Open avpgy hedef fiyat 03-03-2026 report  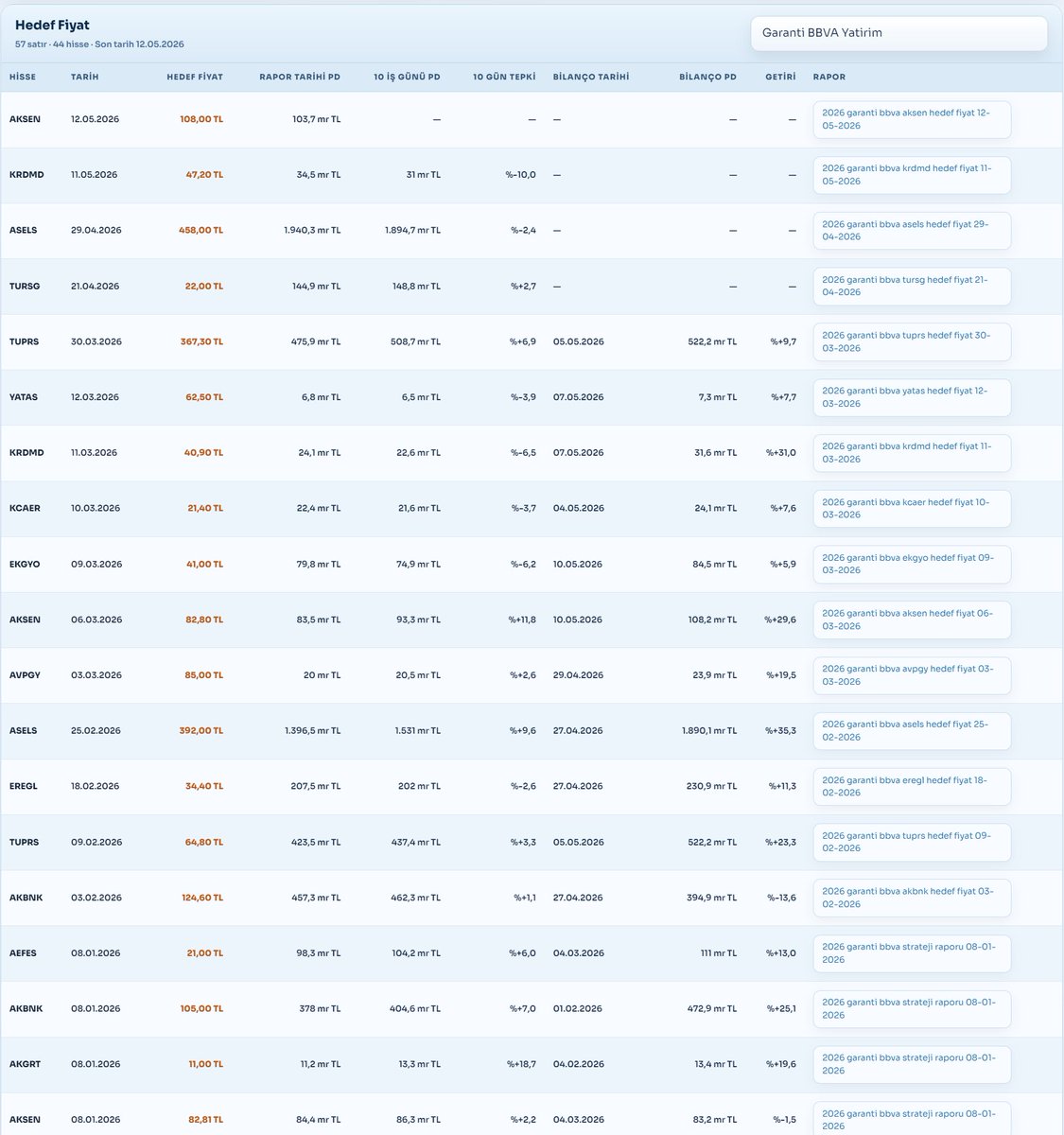(x=912, y=675)
